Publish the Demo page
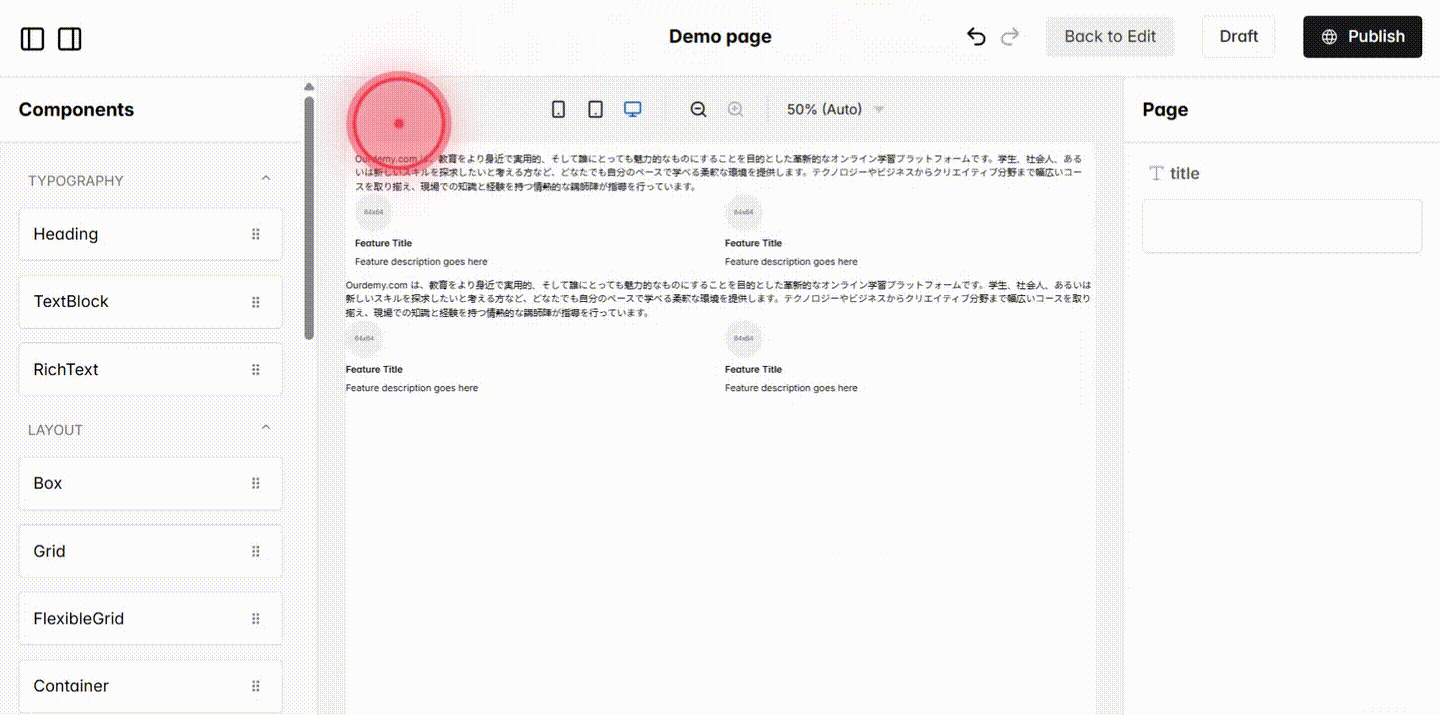 tap(1362, 36)
